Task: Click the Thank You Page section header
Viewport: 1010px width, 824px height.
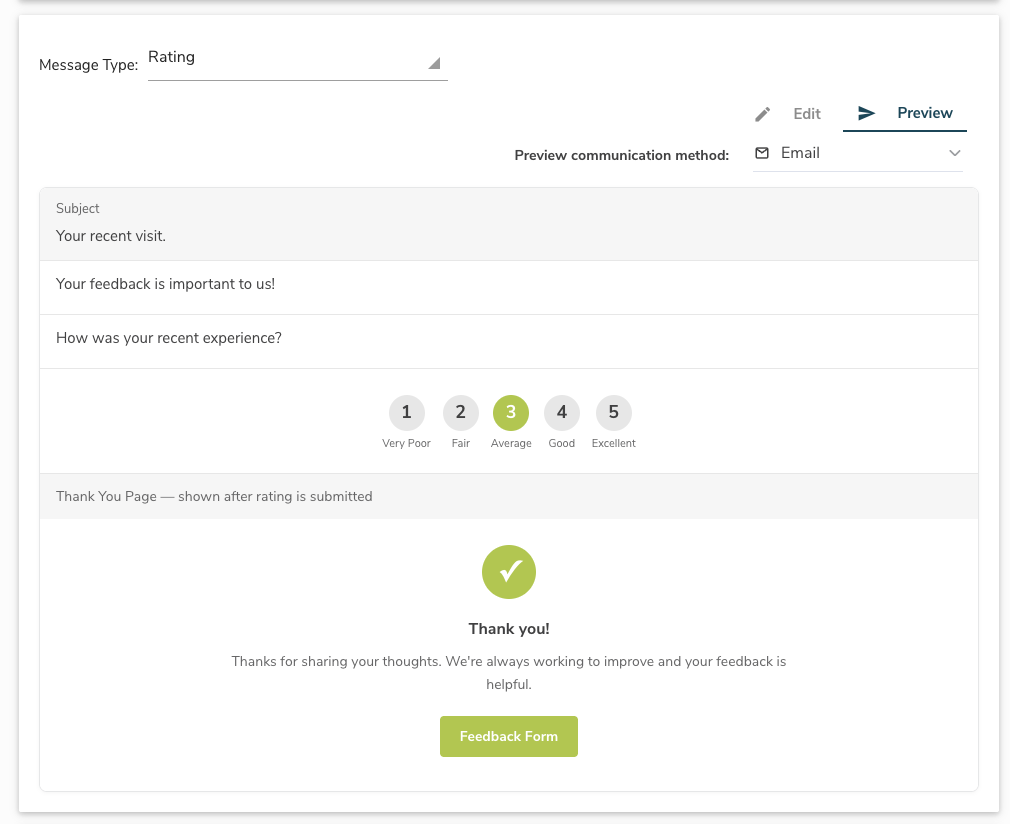Action: 214,496
